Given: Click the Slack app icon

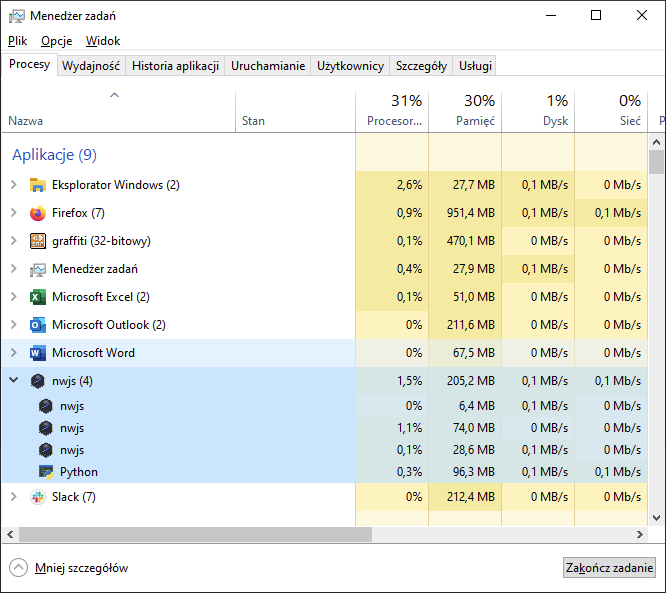Looking at the screenshot, I should (x=38, y=497).
